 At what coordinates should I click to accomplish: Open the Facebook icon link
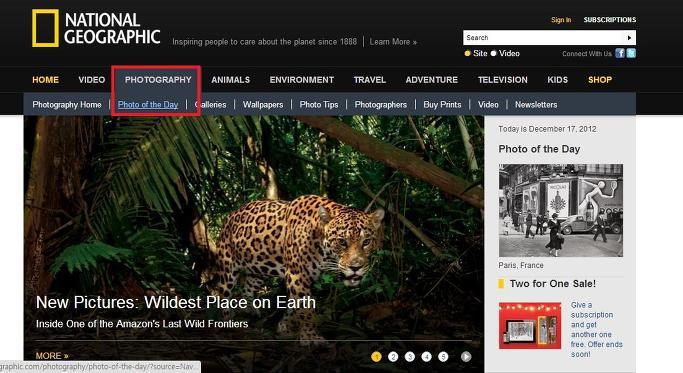pos(620,53)
